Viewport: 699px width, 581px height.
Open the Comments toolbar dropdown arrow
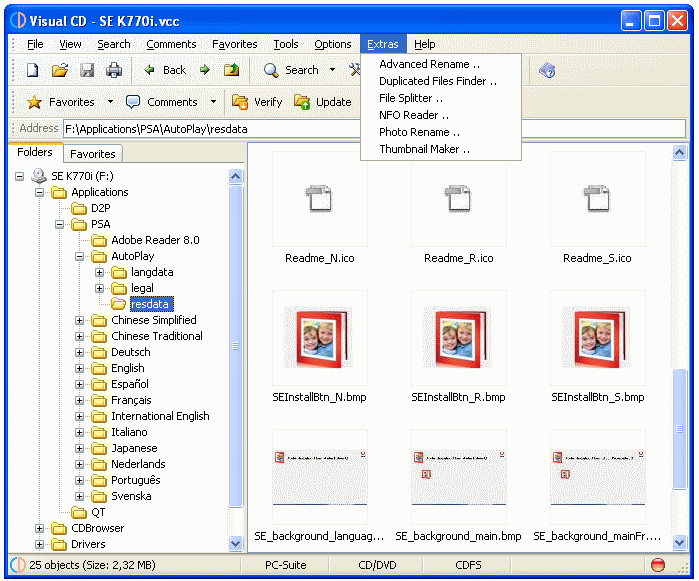213,102
